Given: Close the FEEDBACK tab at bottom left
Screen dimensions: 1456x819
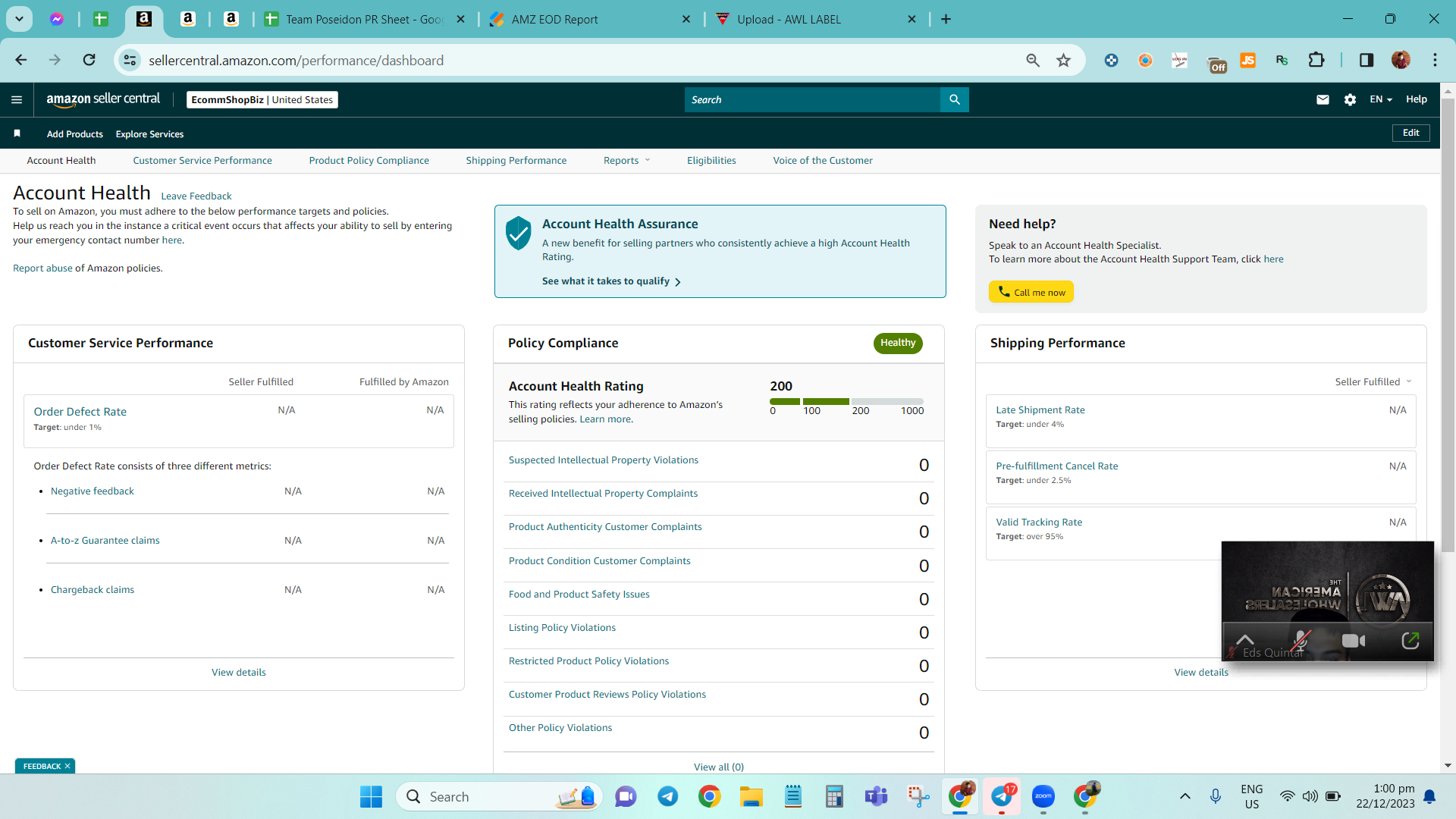Looking at the screenshot, I should click(x=67, y=766).
